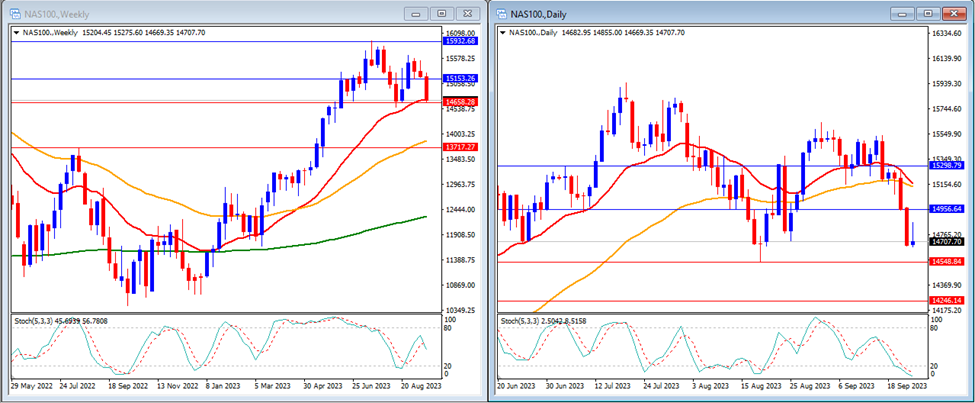
Task: Select the NAS100.,Daily window title text
Action: (538, 14)
